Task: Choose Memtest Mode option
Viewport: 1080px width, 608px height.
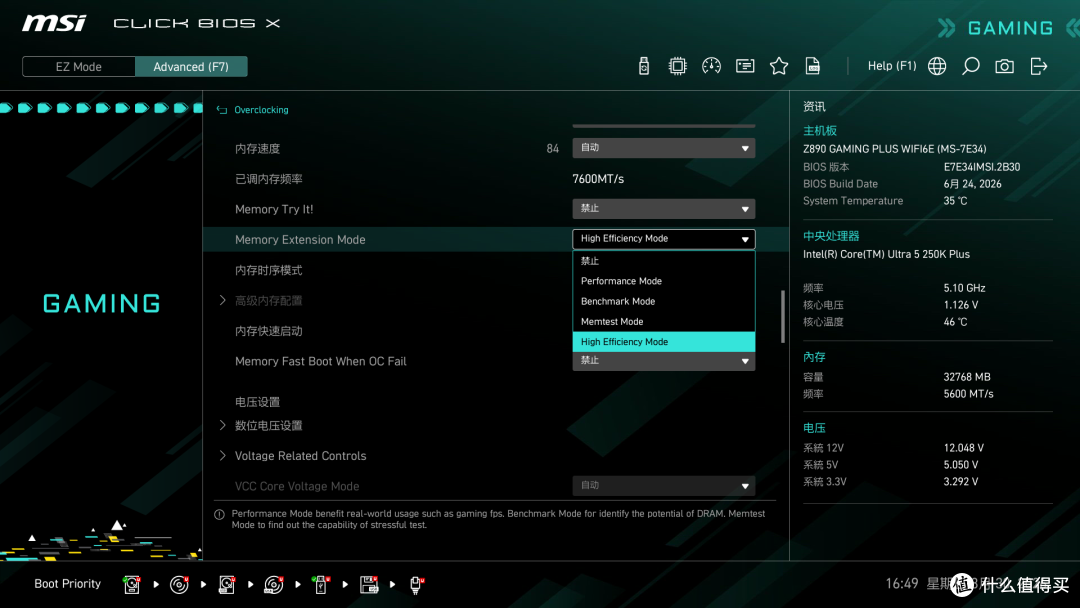Action: click(663, 322)
